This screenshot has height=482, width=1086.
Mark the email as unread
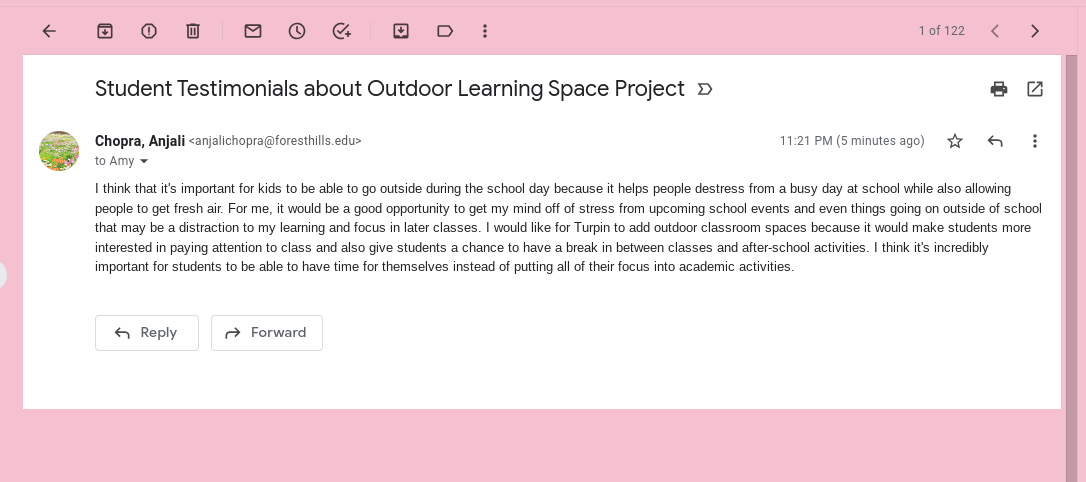[x=253, y=31]
